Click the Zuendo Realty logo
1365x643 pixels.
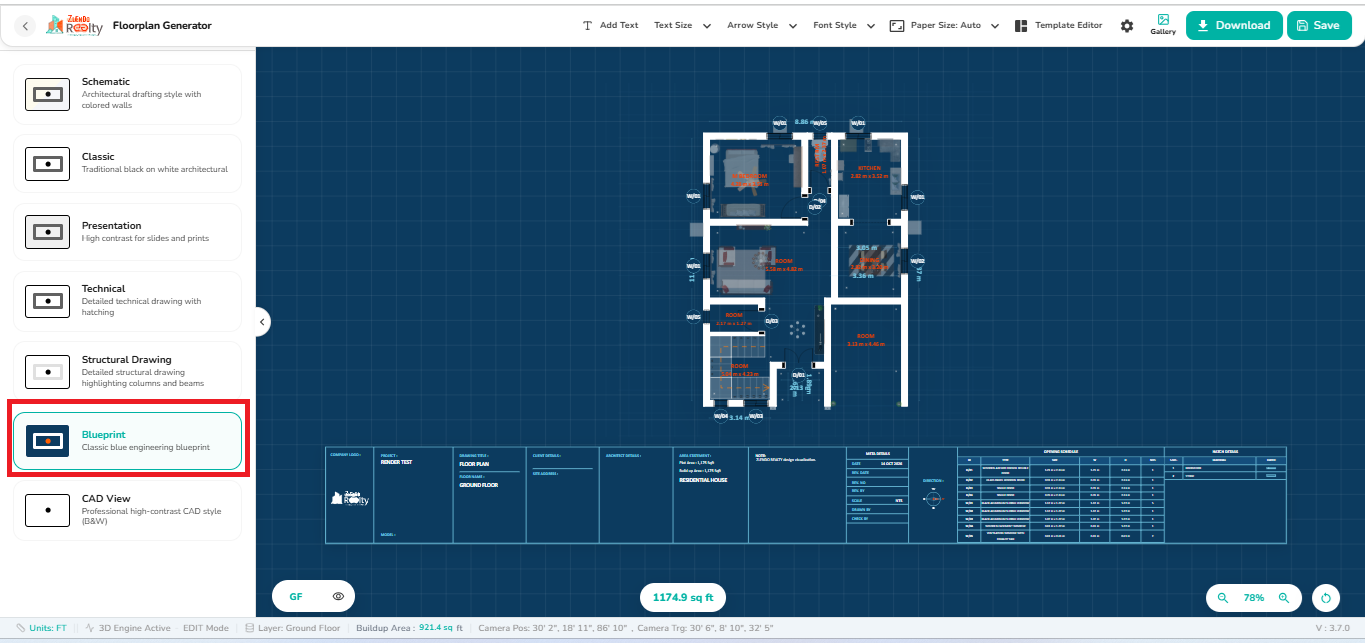point(74,26)
